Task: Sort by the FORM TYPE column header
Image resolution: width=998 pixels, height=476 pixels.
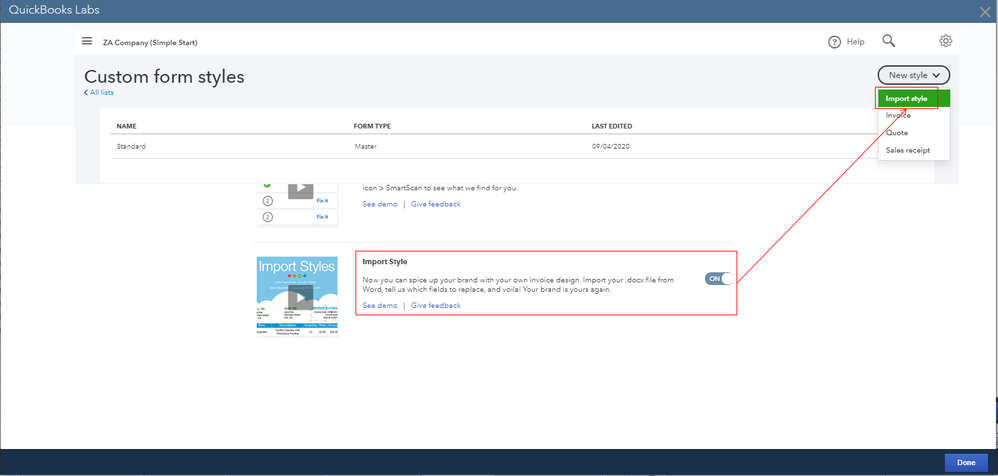Action: pos(372,127)
